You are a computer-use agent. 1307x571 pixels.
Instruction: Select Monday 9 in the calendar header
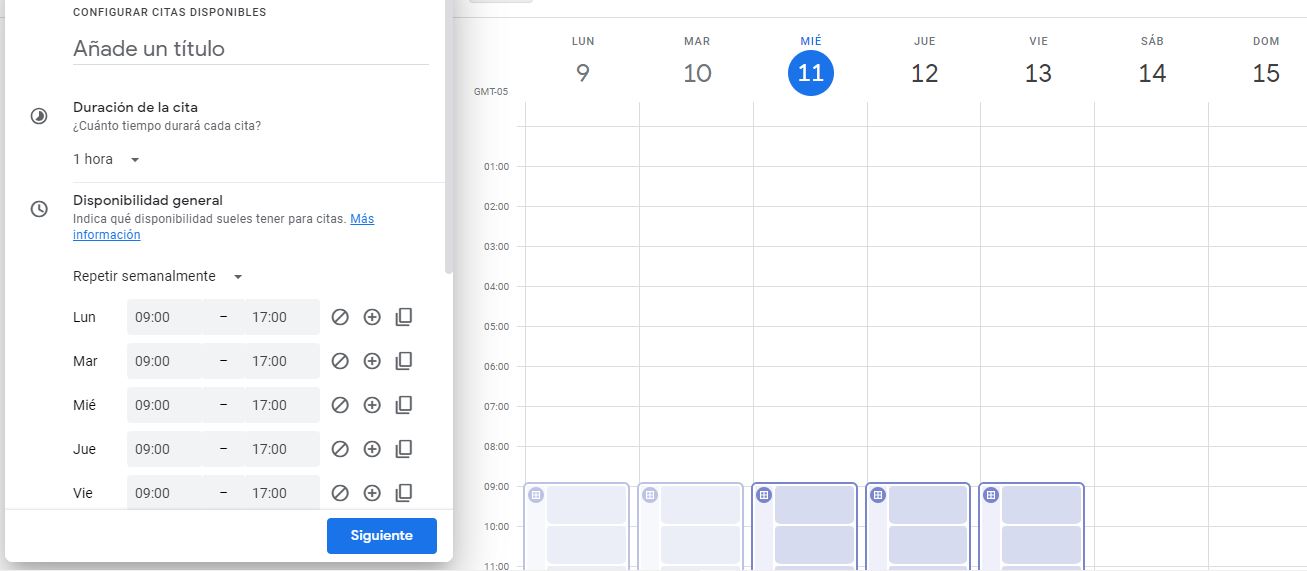(583, 73)
